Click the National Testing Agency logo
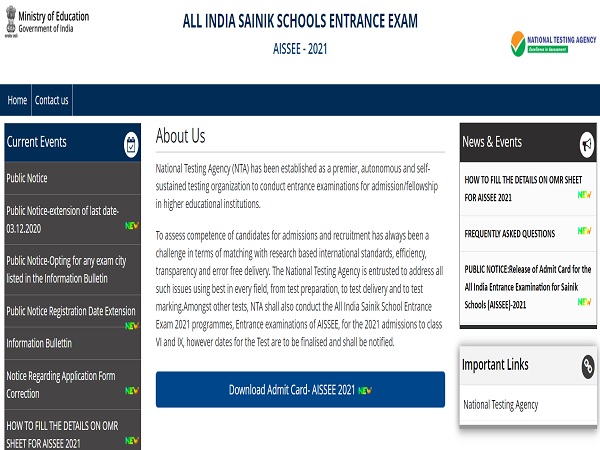This screenshot has height=450, width=600. pos(551,43)
